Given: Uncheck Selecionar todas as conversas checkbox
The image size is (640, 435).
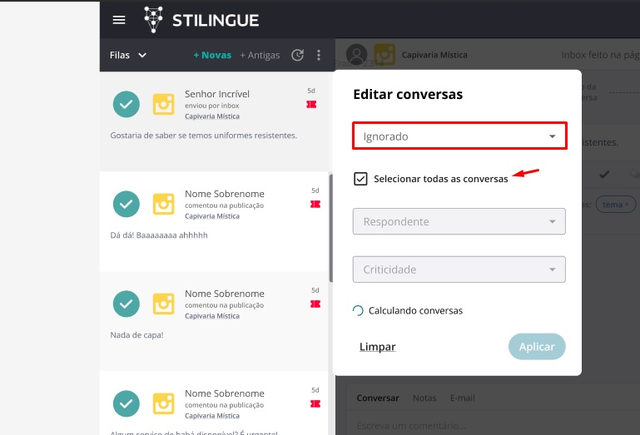Looking at the screenshot, I should [360, 179].
